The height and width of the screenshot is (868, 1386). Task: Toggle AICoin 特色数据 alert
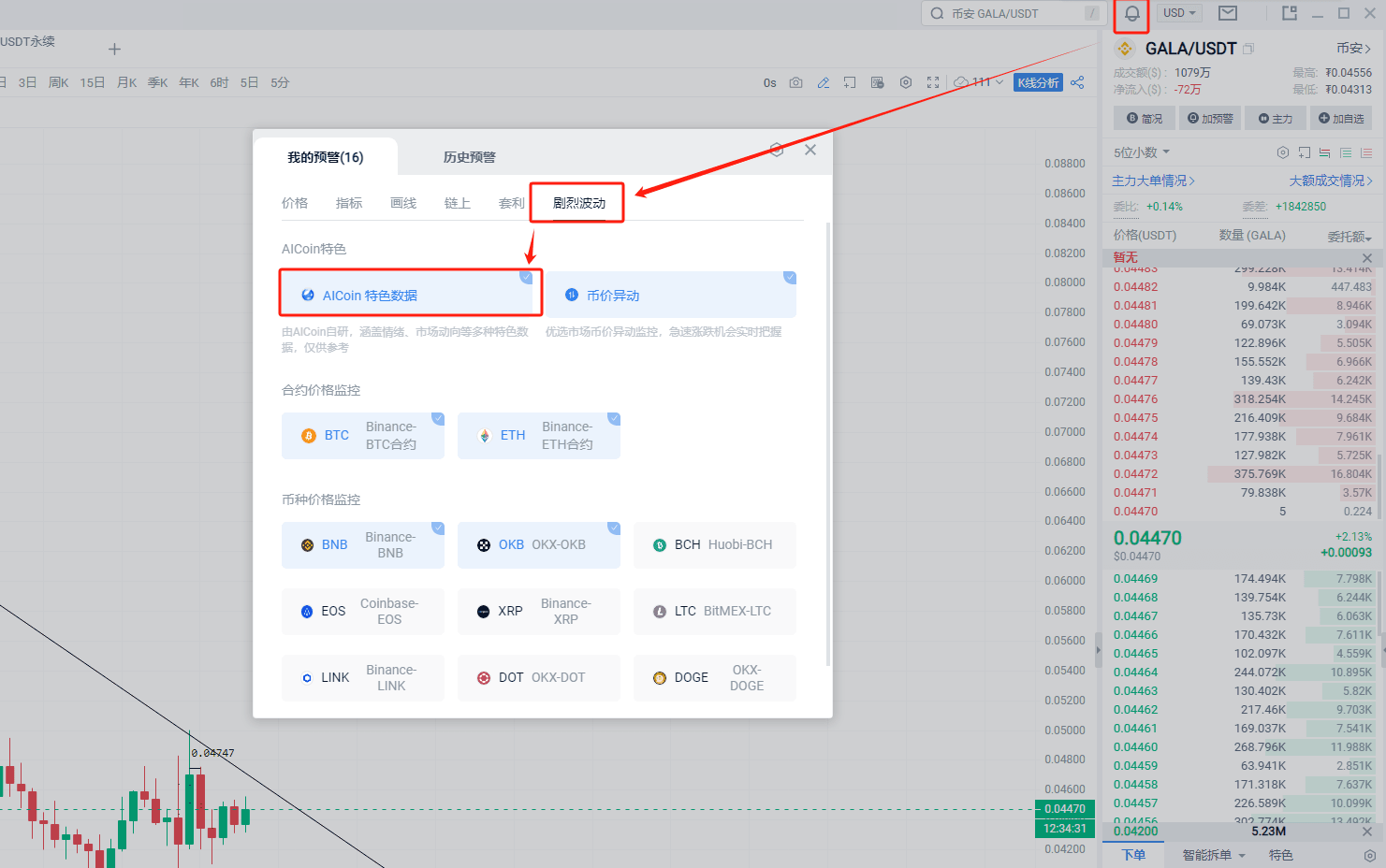[x=407, y=295]
